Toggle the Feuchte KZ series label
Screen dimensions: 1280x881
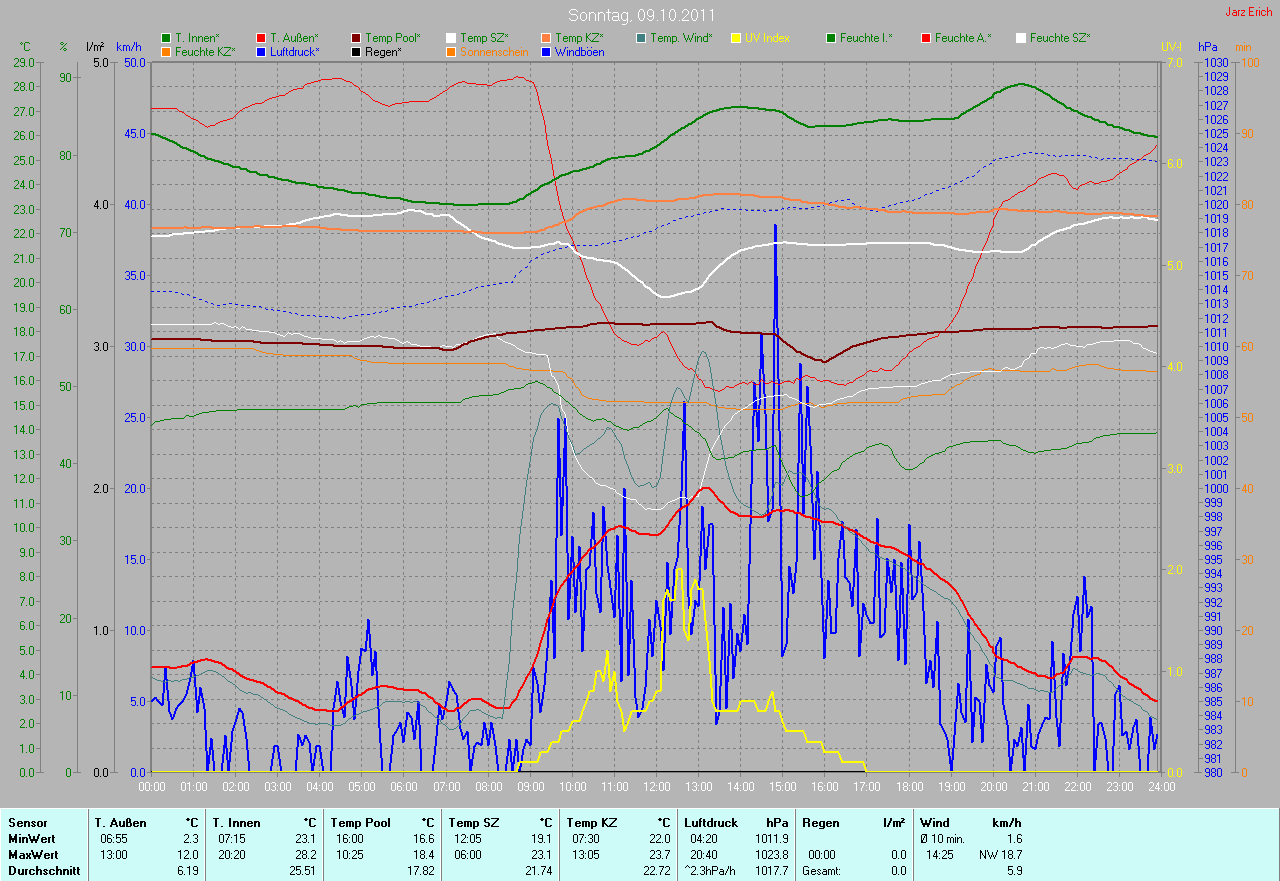(x=205, y=51)
